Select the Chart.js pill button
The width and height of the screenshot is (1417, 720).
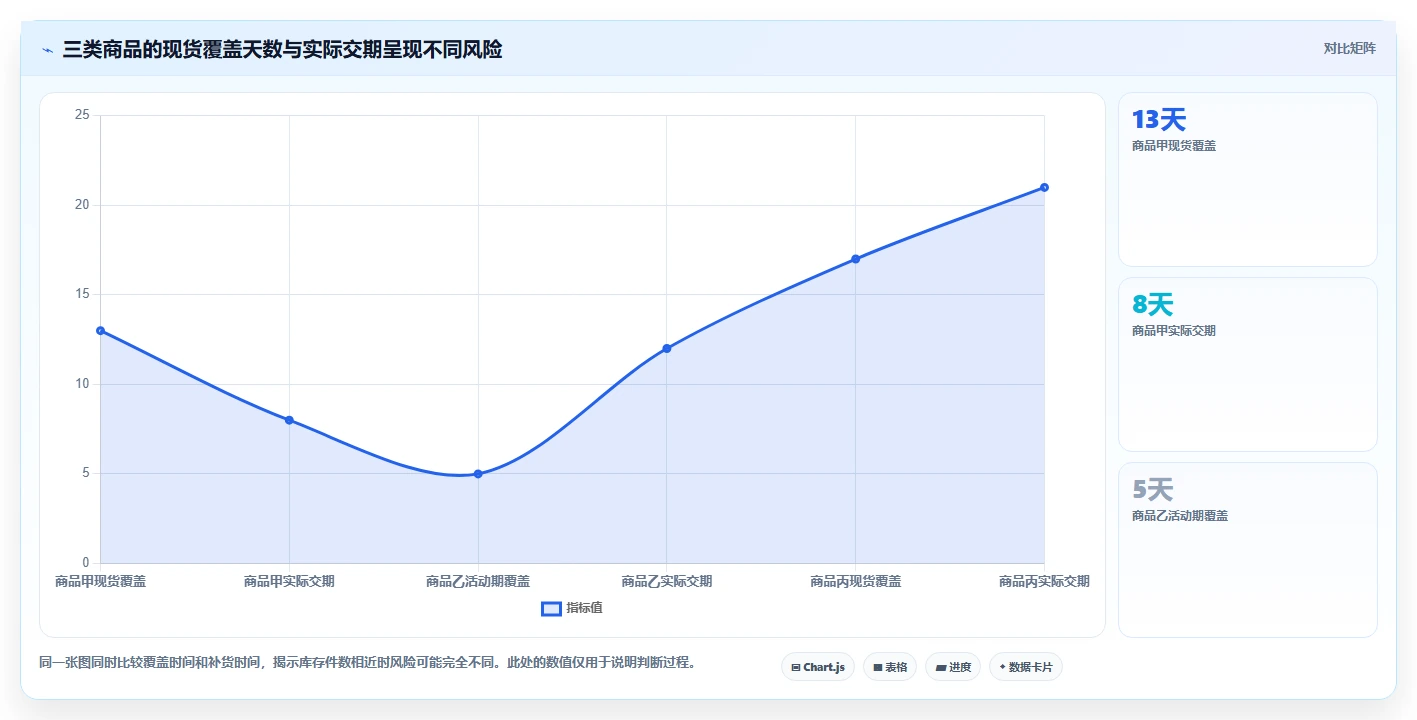[817, 667]
